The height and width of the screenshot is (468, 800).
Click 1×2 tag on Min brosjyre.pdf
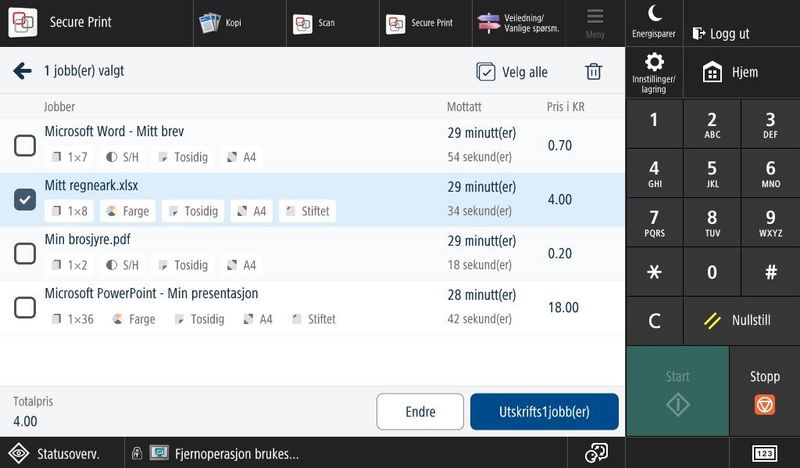point(69,265)
